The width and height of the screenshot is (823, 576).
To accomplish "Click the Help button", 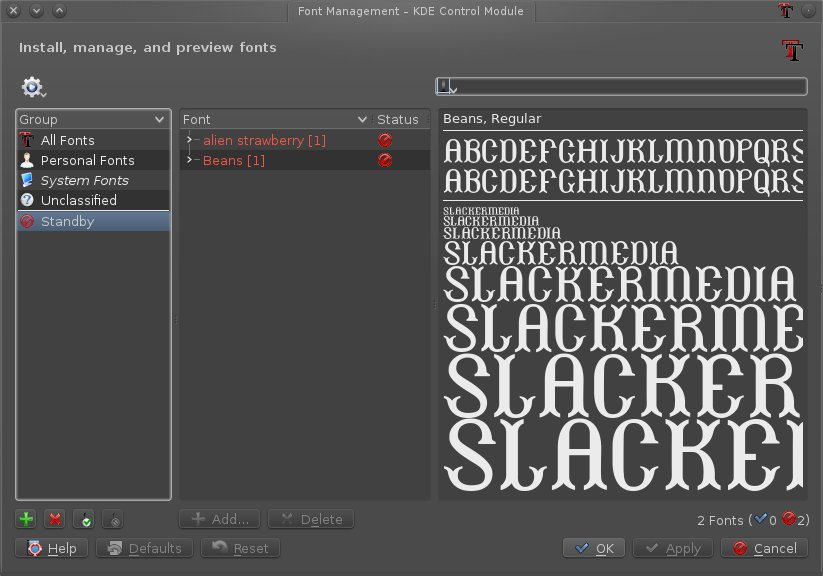I will pos(52,548).
